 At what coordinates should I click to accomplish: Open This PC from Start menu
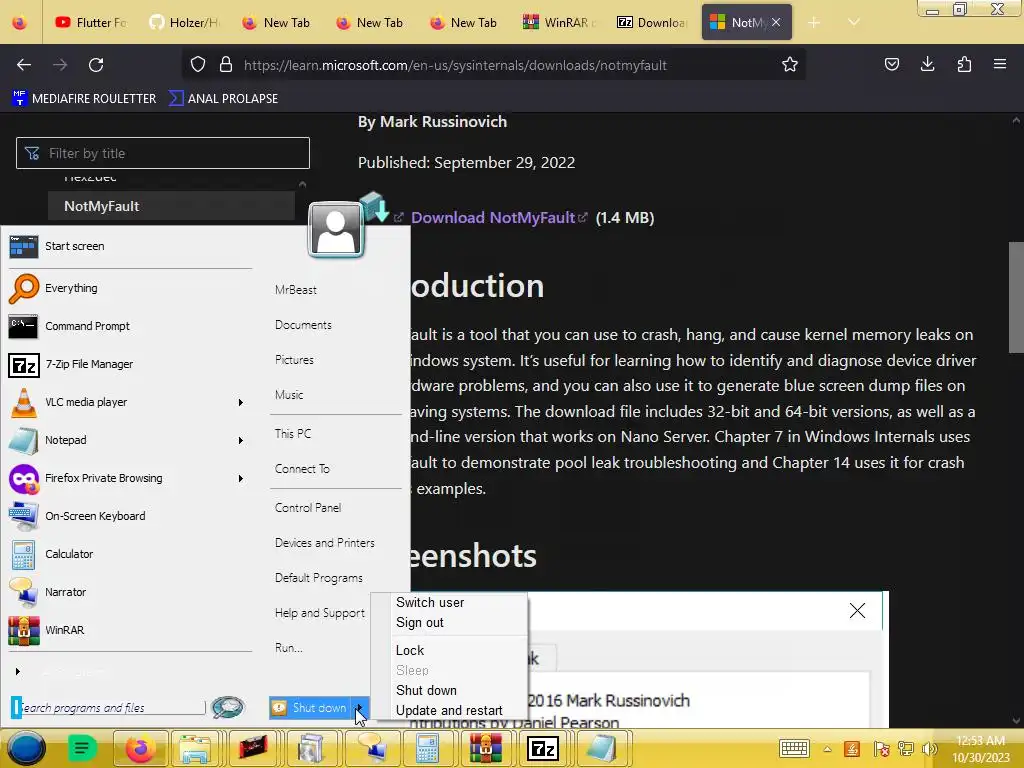(x=293, y=434)
